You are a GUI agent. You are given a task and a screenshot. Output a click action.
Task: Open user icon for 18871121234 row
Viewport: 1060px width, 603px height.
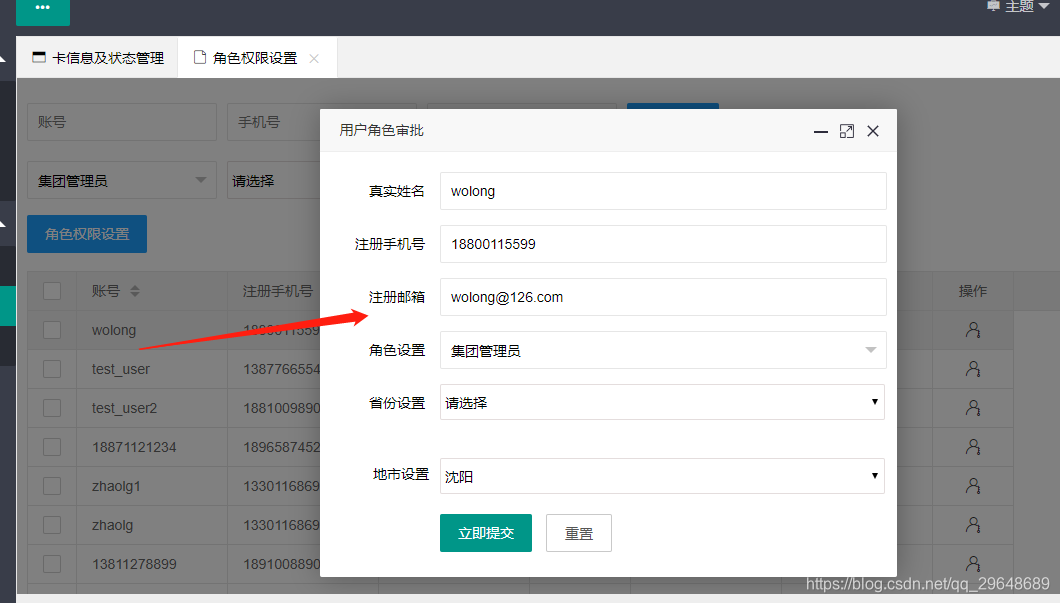click(x=973, y=447)
